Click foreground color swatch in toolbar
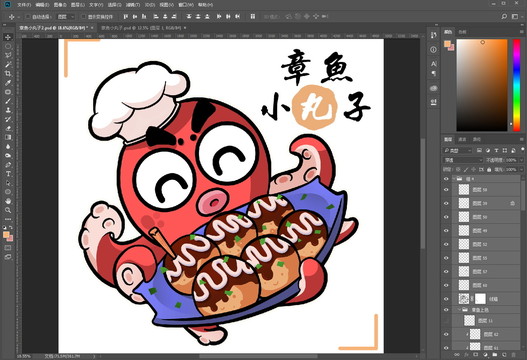Screen dimensions: 527x360 (6, 235)
